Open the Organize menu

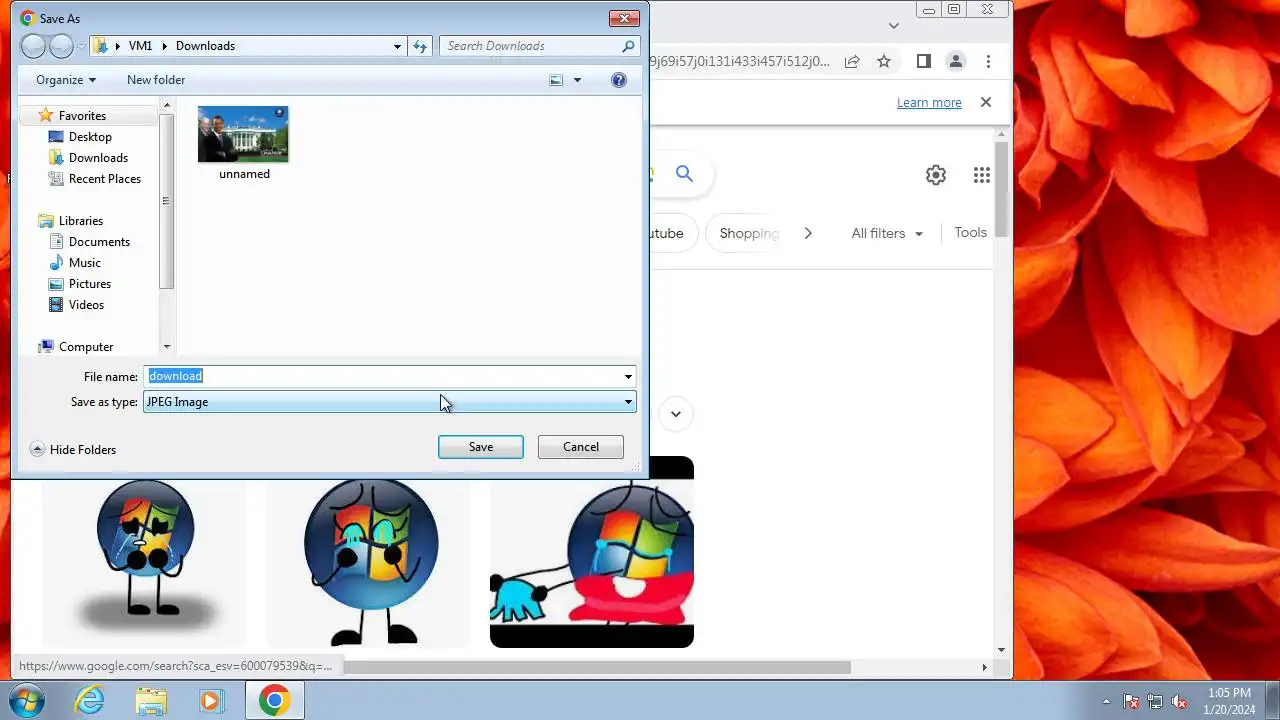pyautogui.click(x=66, y=80)
